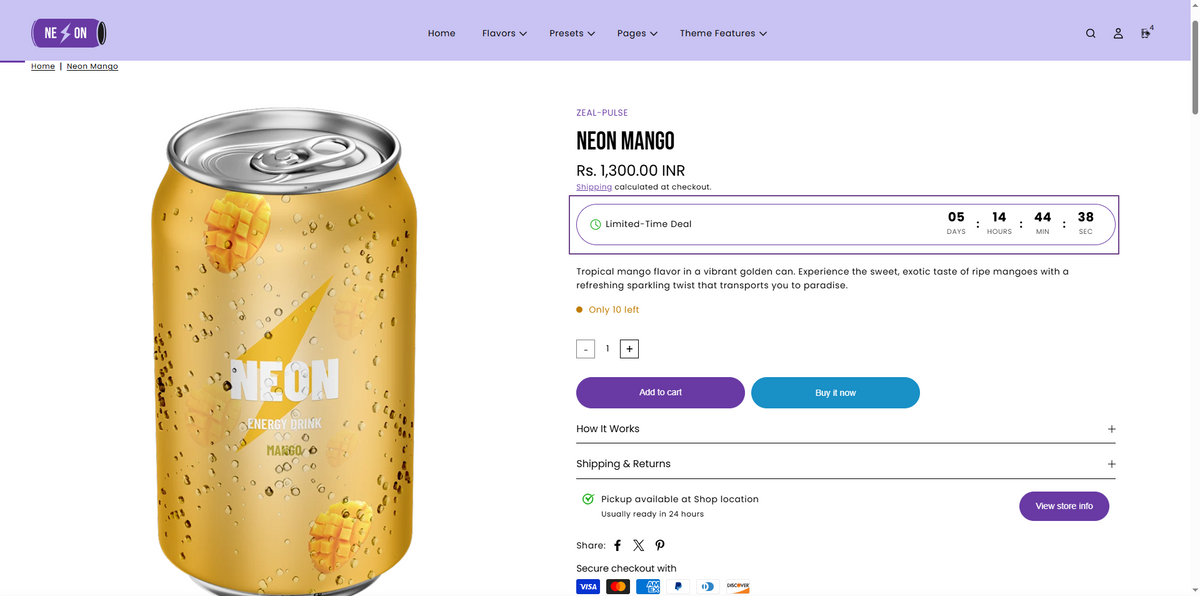Viewport: 1200px width, 596px height.
Task: Click the Add to cart button
Action: click(660, 392)
